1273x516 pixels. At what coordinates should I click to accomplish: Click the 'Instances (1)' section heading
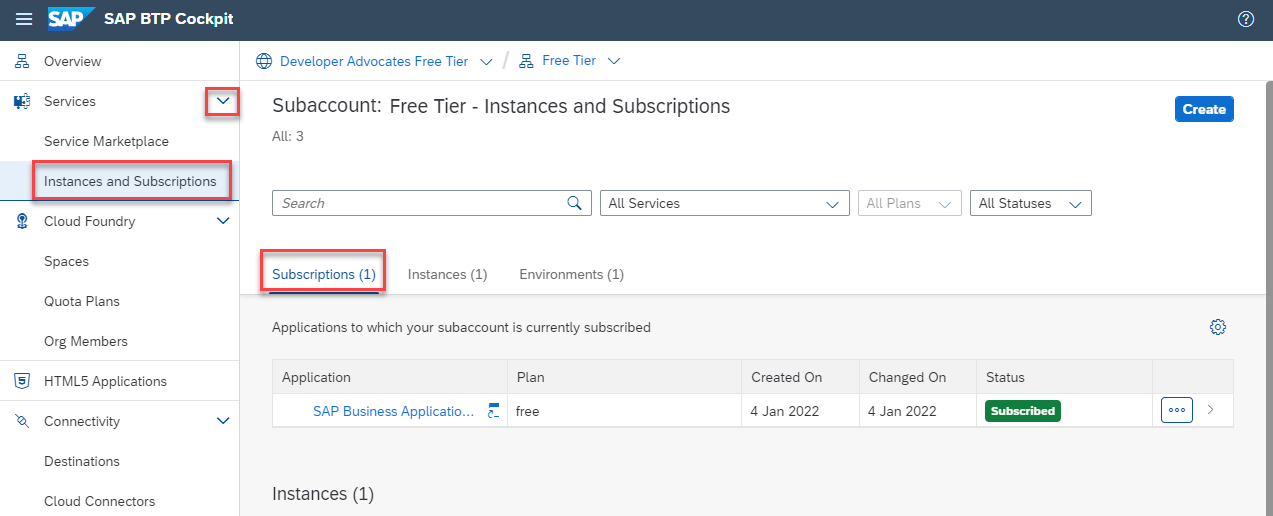pyautogui.click(x=323, y=494)
